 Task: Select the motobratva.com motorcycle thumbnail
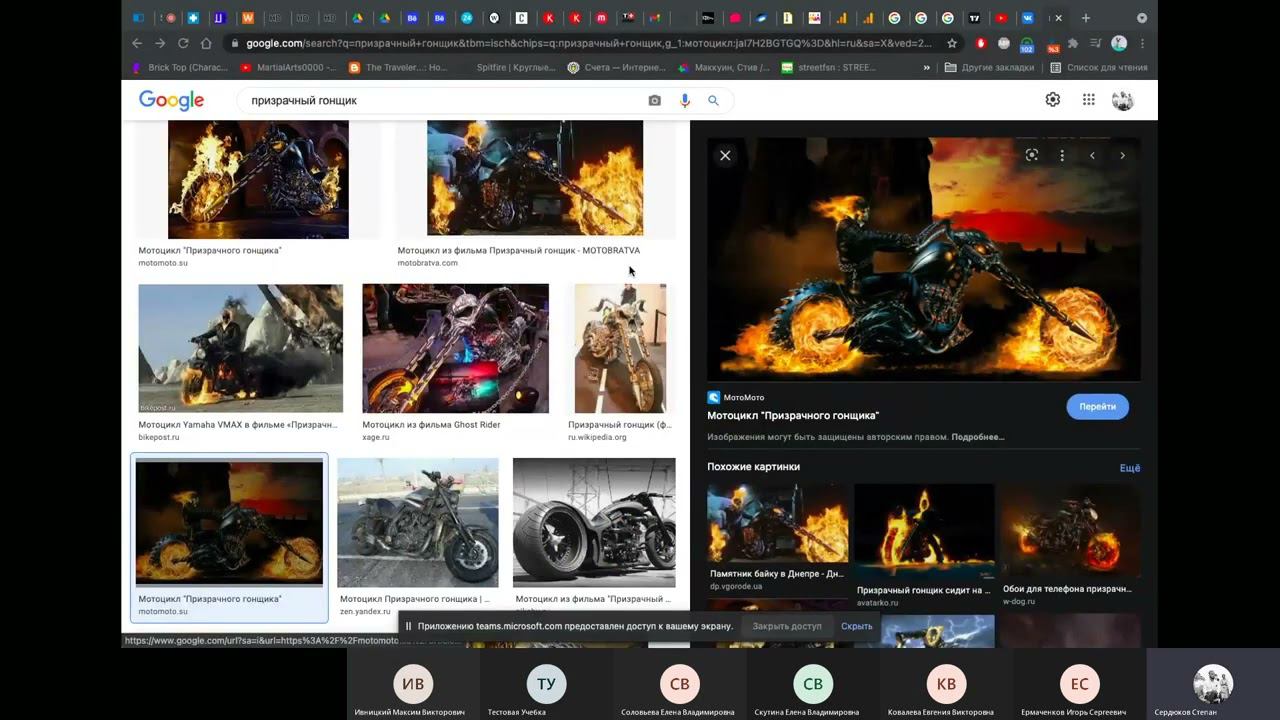coord(535,178)
